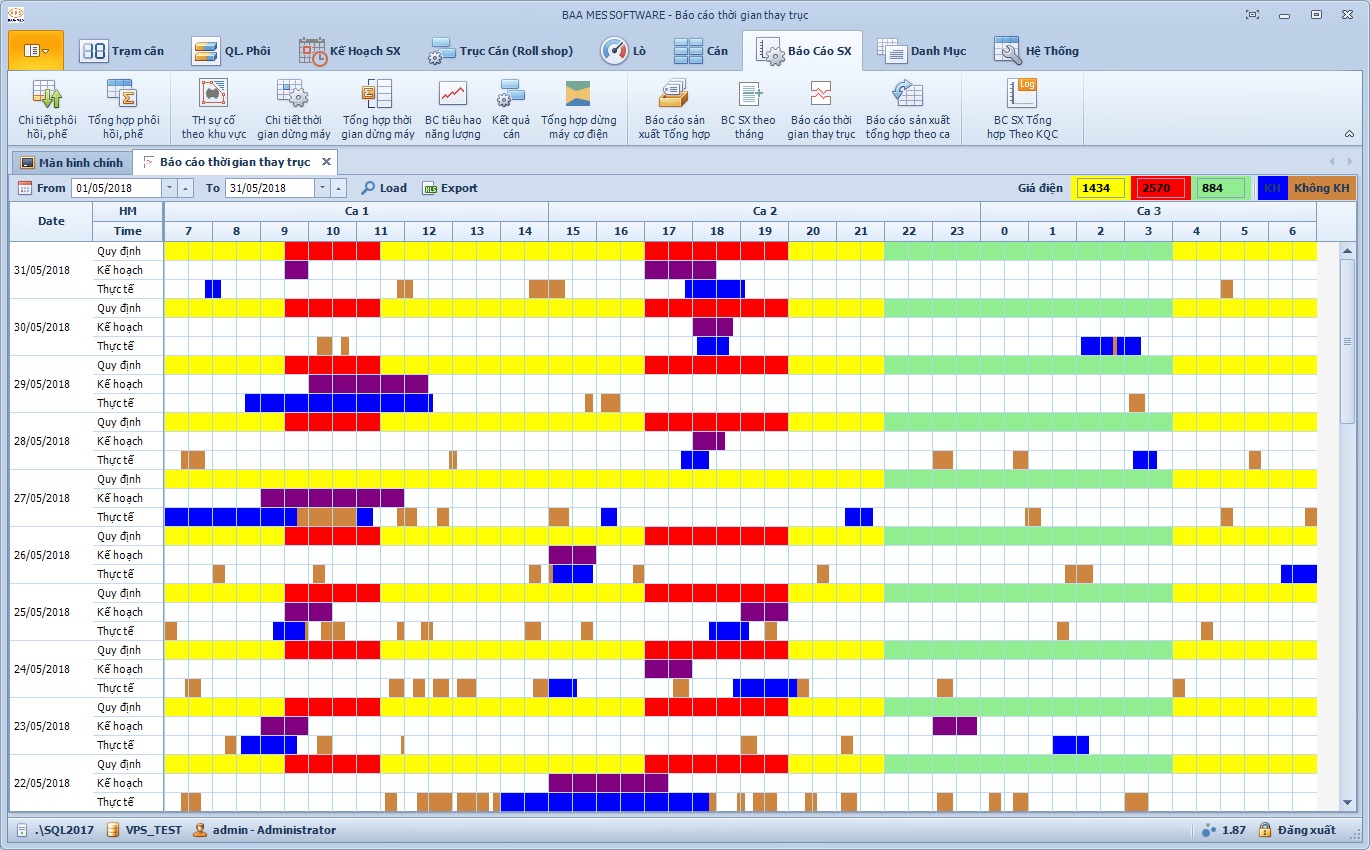
Task: Click the red 2570 electricity price field
Action: [x=1160, y=188]
